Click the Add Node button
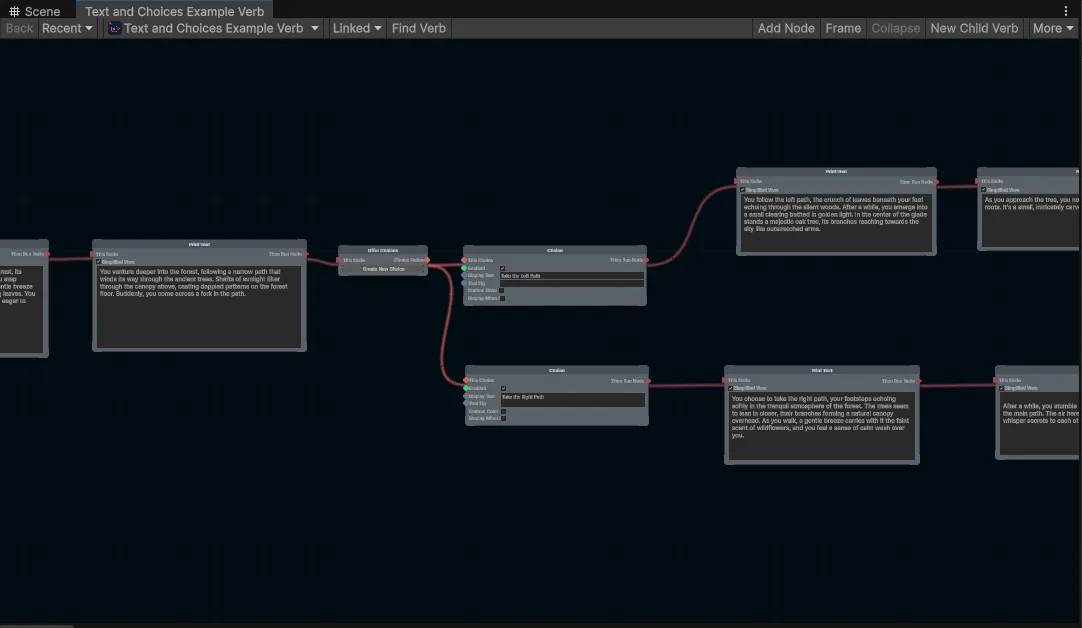The height and width of the screenshot is (628, 1082). (786, 28)
